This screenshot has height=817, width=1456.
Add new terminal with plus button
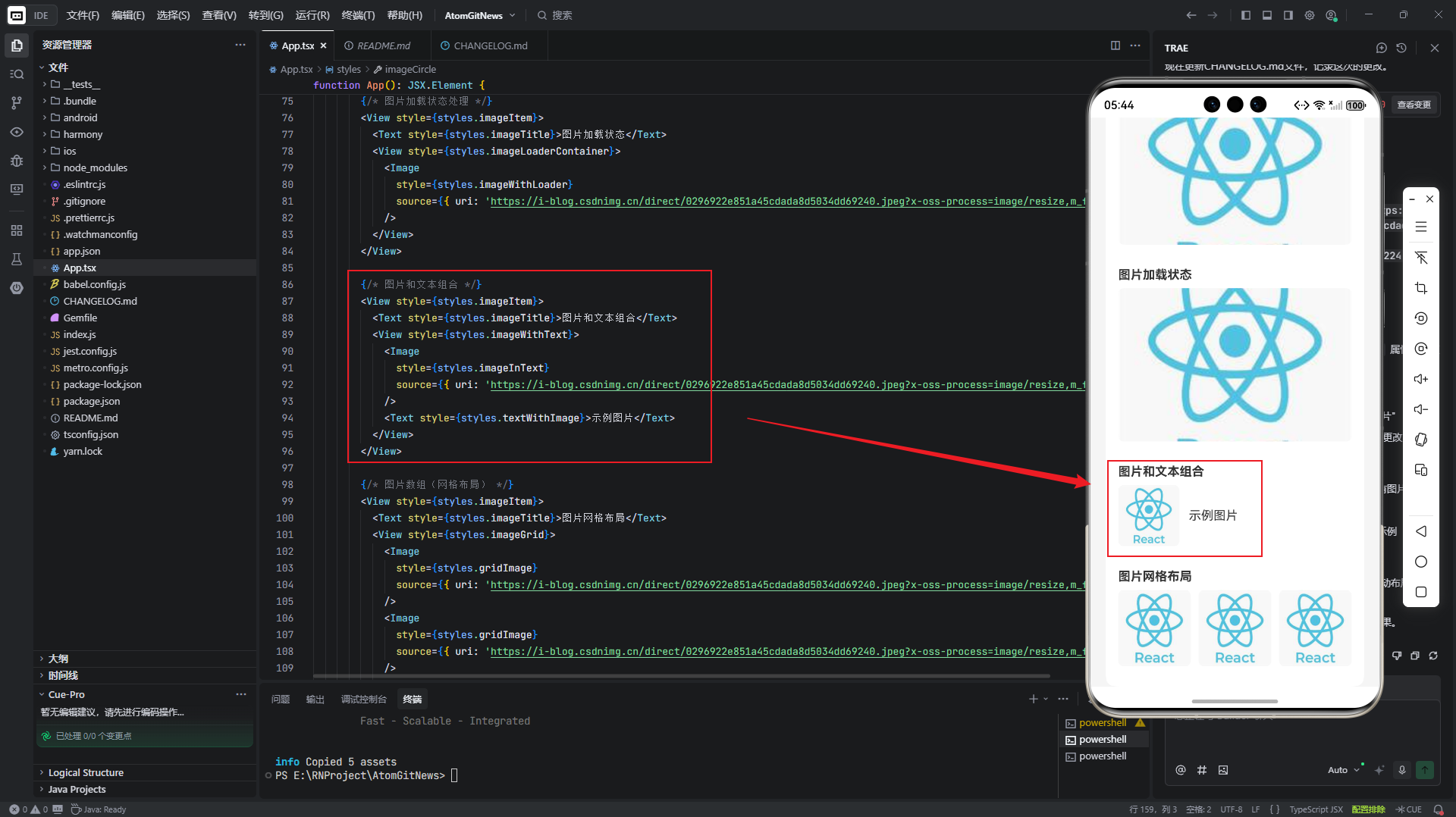tap(1033, 699)
